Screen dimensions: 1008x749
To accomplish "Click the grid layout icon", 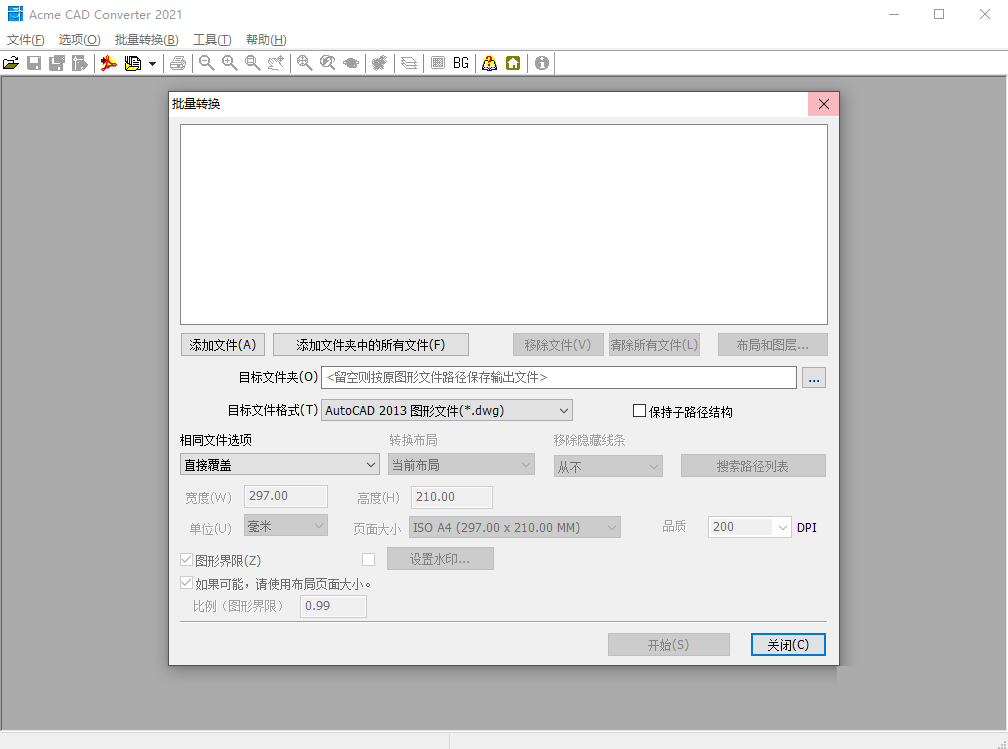I will point(438,63).
